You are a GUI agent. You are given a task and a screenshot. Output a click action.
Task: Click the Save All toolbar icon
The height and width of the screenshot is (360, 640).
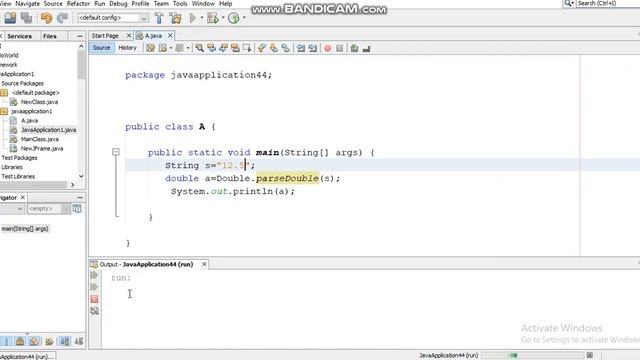click(27, 18)
